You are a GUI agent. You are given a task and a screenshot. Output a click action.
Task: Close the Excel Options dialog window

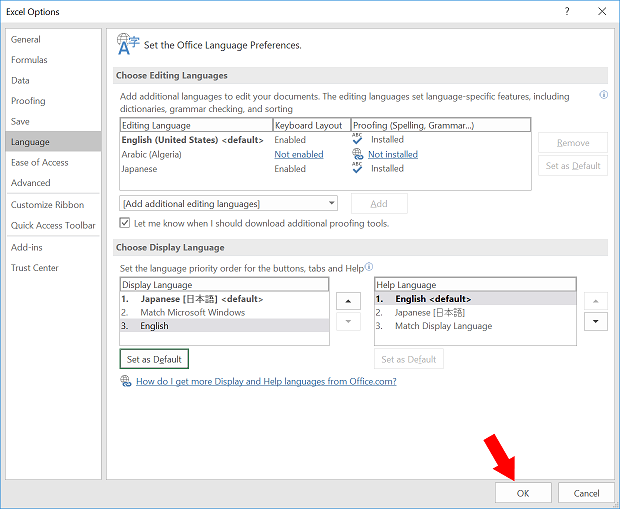click(x=602, y=11)
